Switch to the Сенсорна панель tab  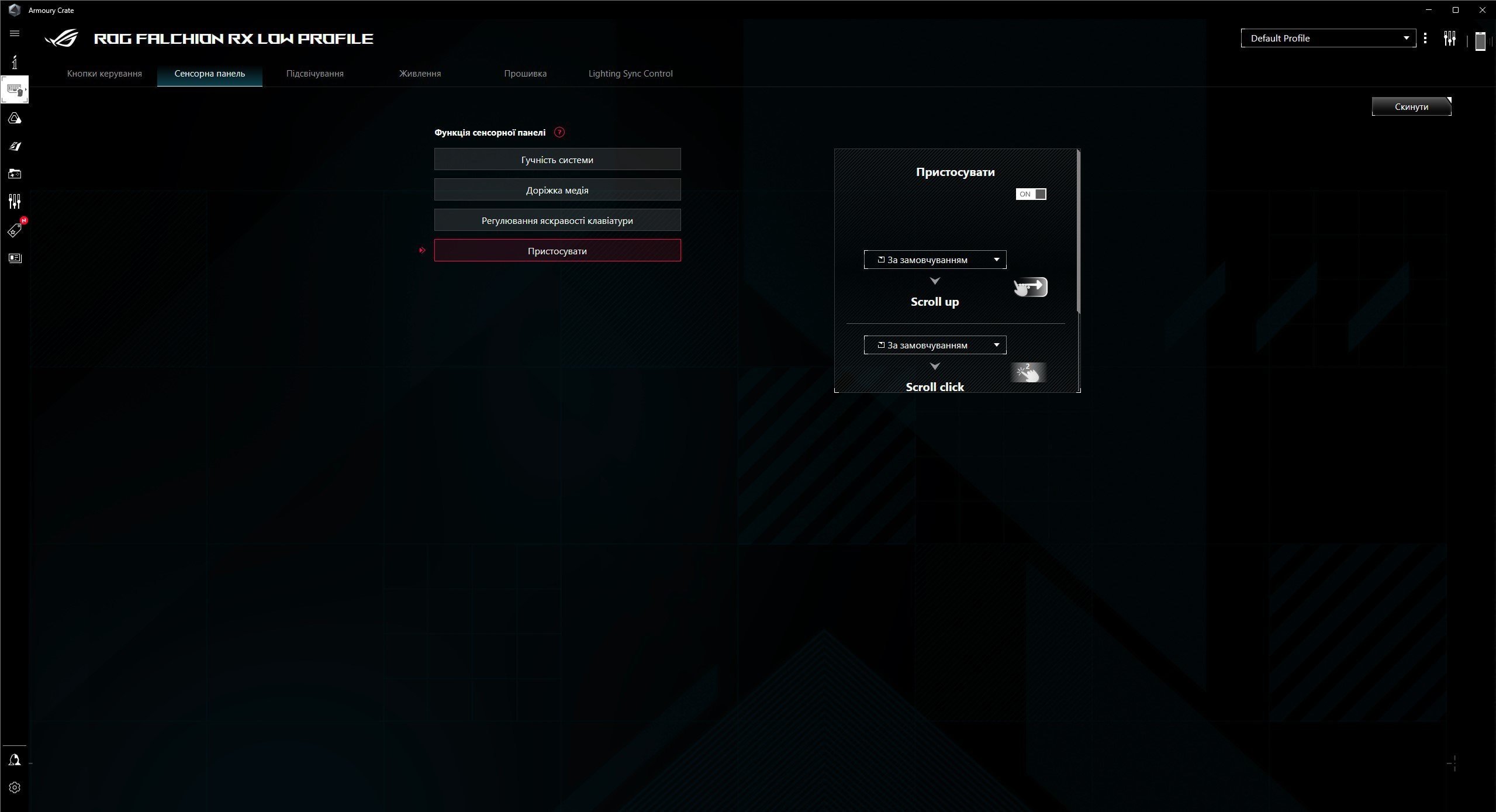pyautogui.click(x=210, y=74)
